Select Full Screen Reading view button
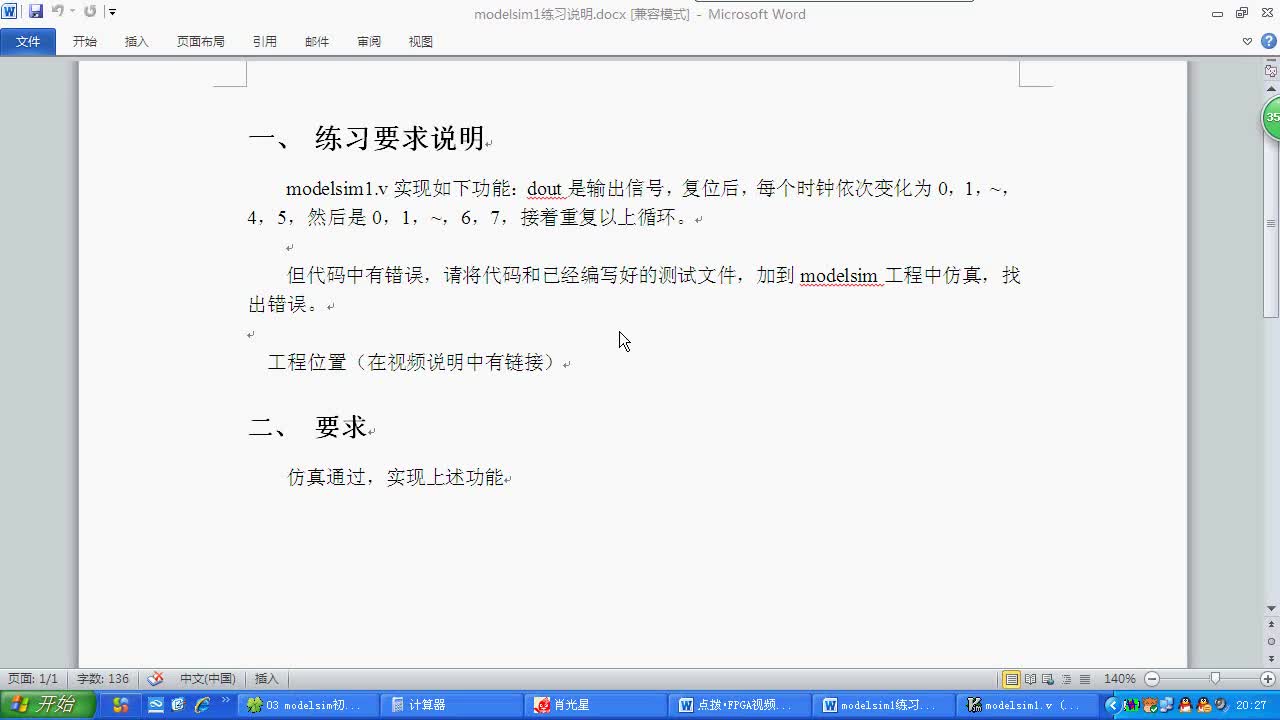Viewport: 1280px width, 720px height. pos(1030,679)
